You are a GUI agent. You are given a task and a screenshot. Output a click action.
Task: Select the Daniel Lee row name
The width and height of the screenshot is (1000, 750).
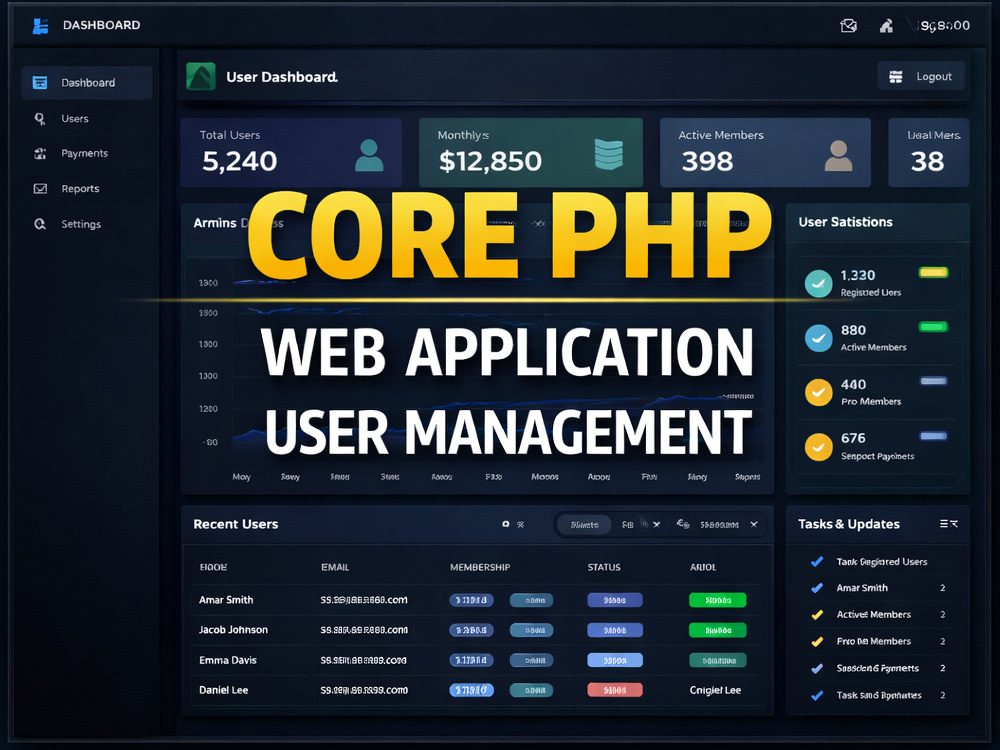coord(223,690)
